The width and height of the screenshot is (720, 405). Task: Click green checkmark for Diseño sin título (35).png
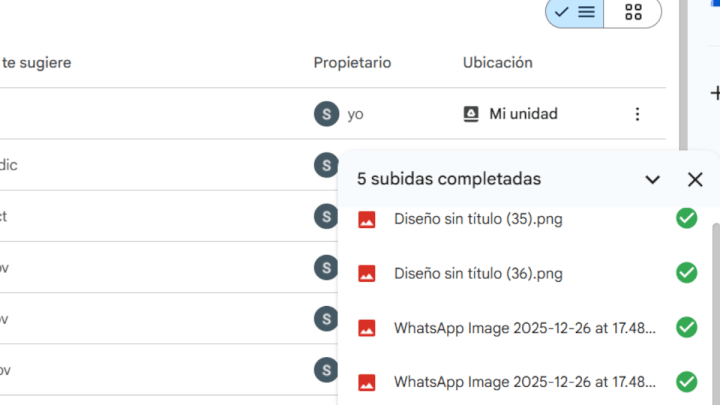(x=686, y=218)
